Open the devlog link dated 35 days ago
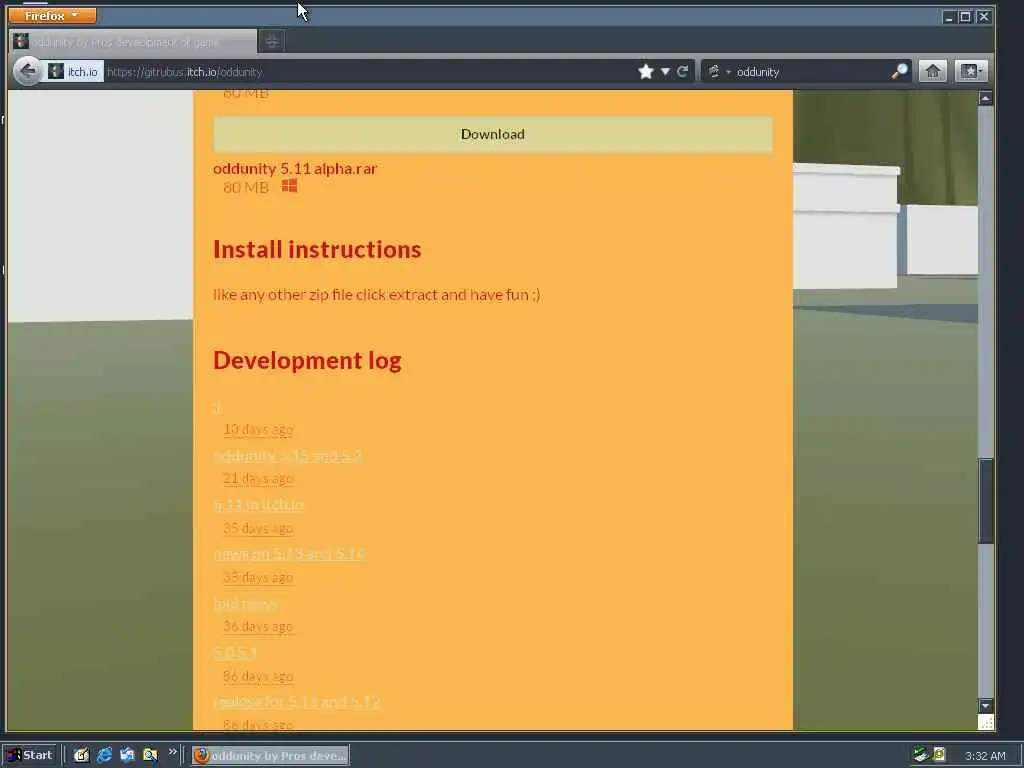The image size is (1024, 768). click(259, 504)
